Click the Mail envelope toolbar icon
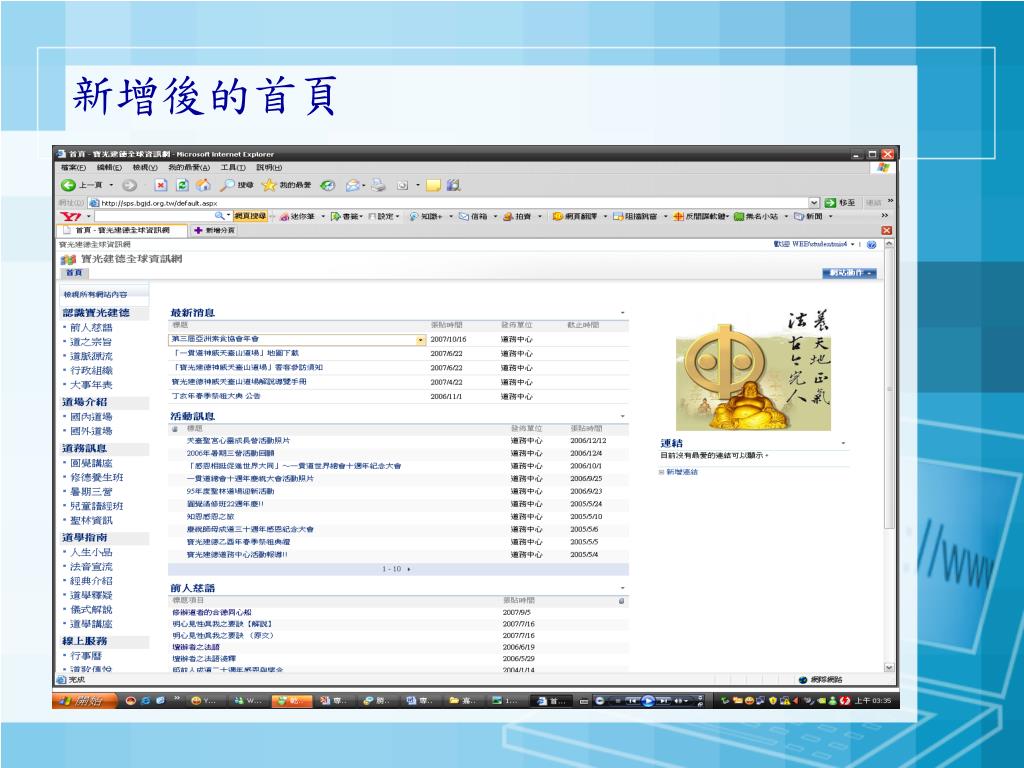The width and height of the screenshot is (1024, 768). [353, 185]
